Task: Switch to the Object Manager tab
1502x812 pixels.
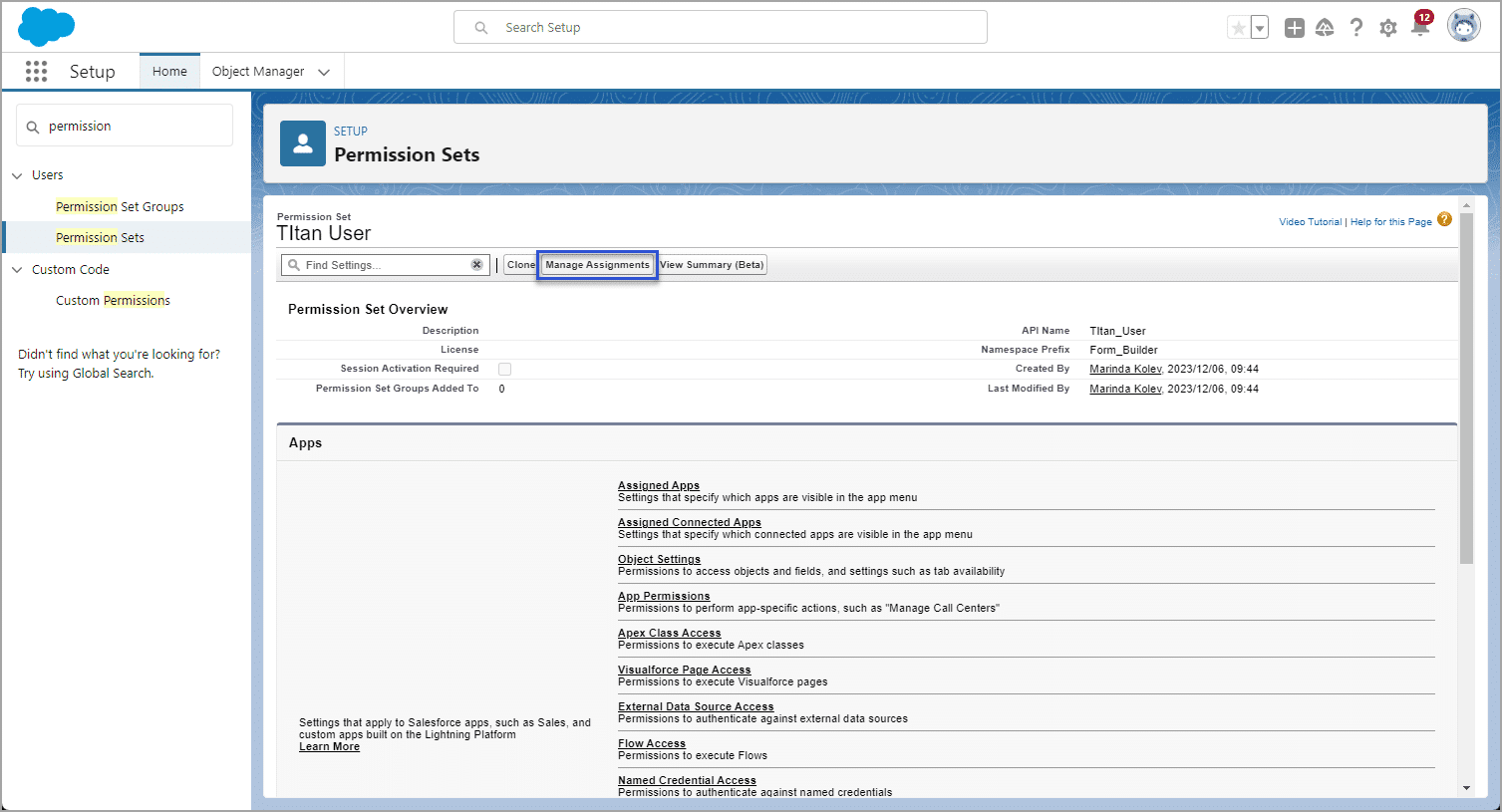Action: coord(260,71)
